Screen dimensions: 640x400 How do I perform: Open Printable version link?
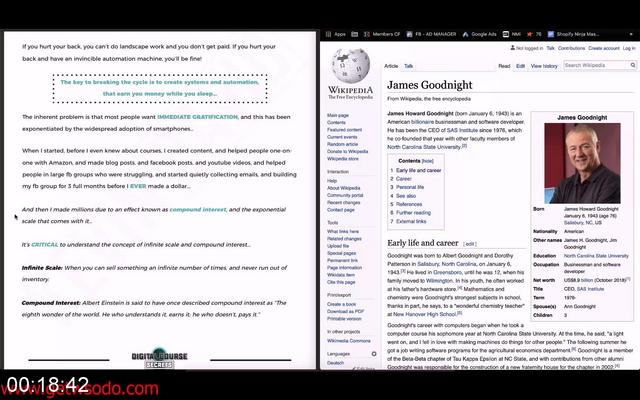click(344, 319)
